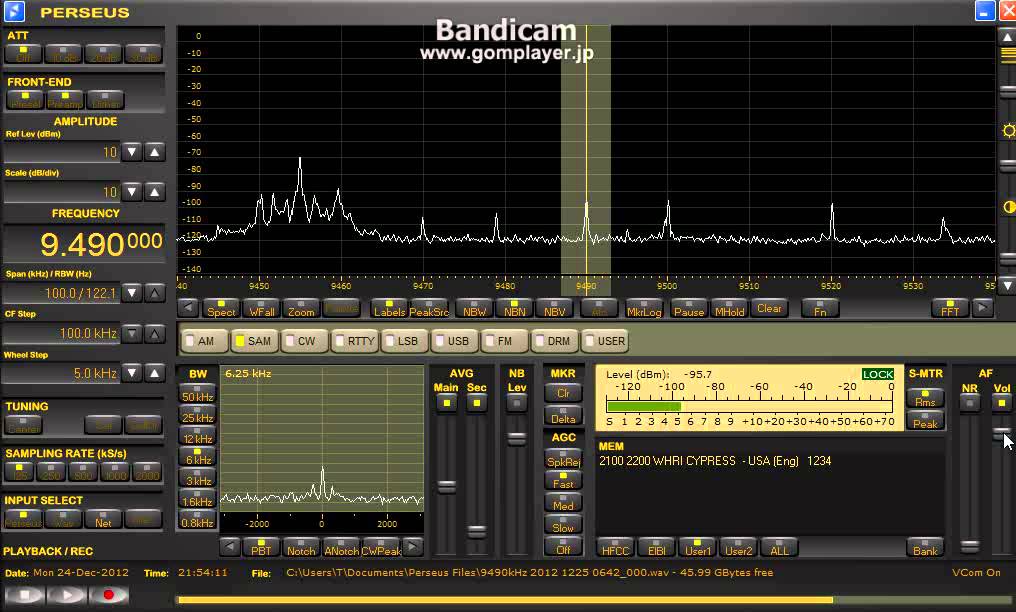Switch display to Spect view

pos(221,308)
